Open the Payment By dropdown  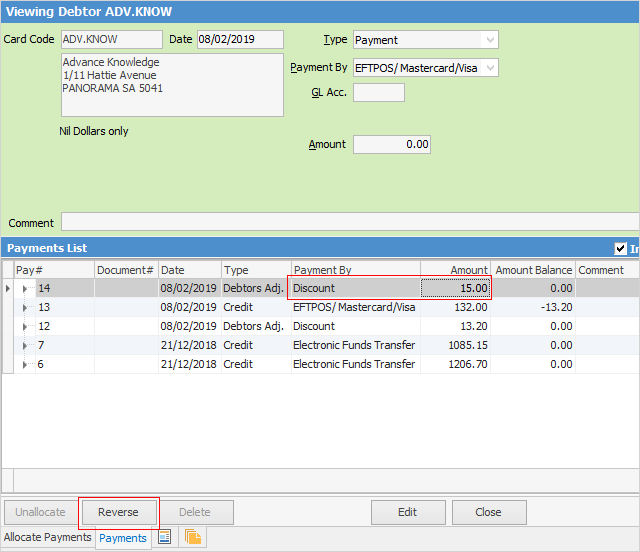point(489,68)
